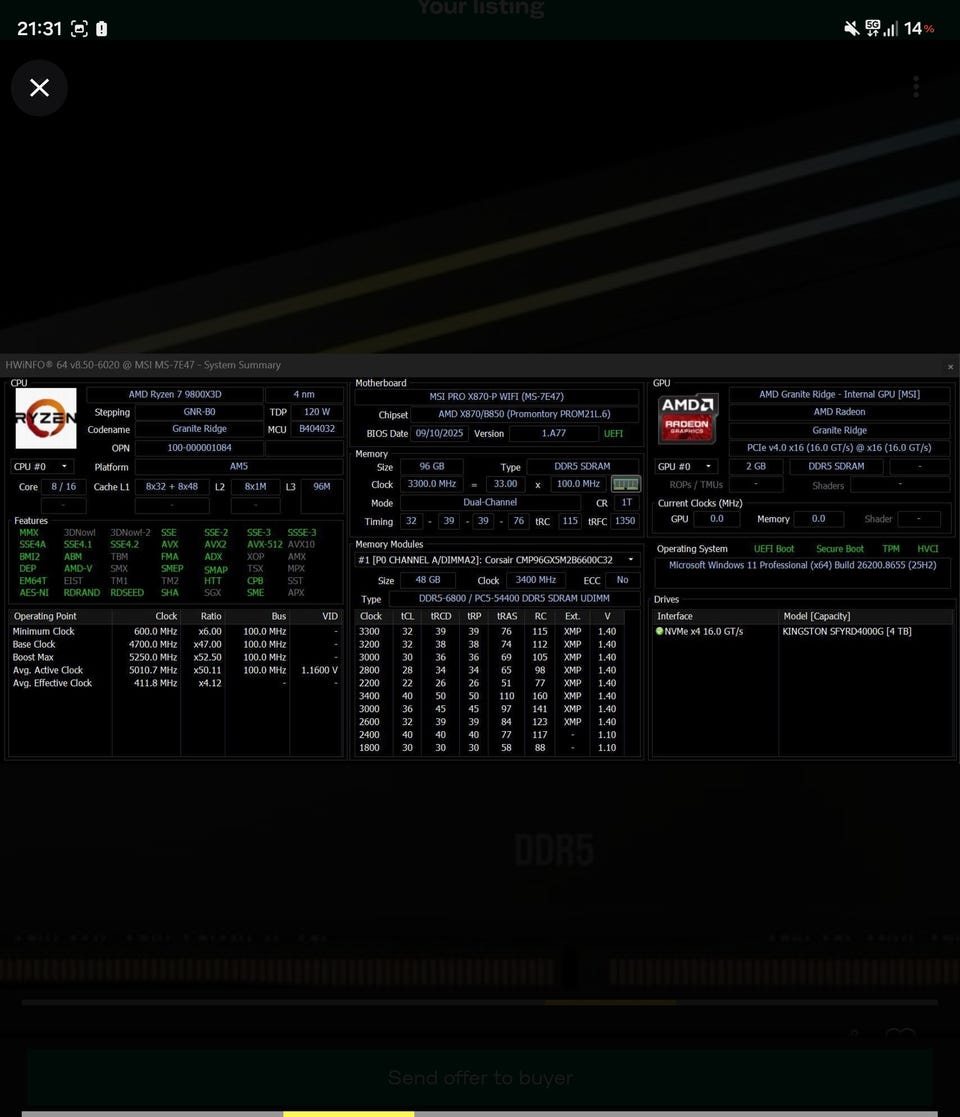Click the 8 / 16 core count value

[x=63, y=487]
